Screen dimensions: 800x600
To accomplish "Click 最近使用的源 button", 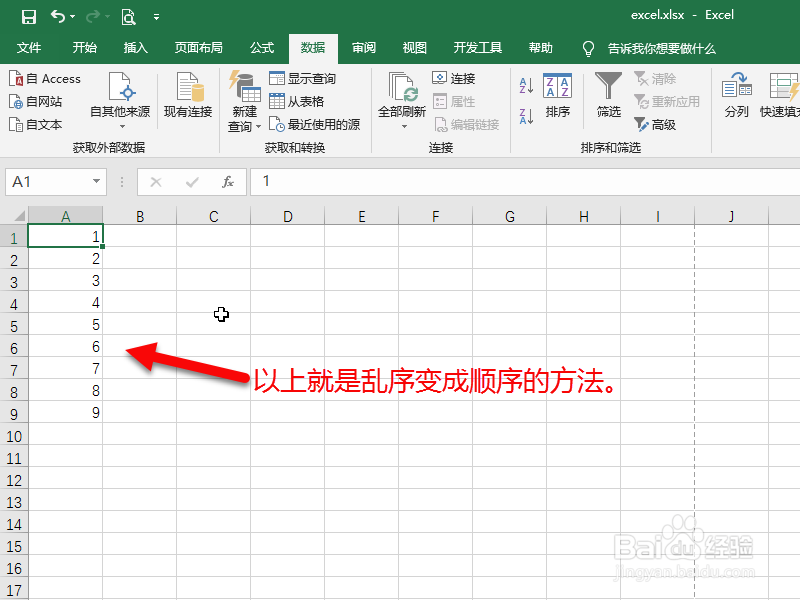I will point(314,124).
